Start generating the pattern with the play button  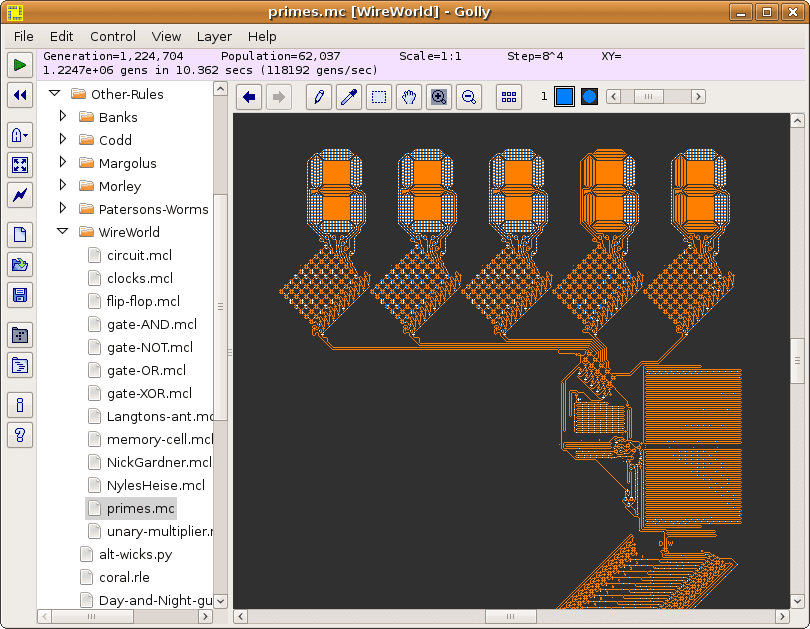(x=20, y=65)
